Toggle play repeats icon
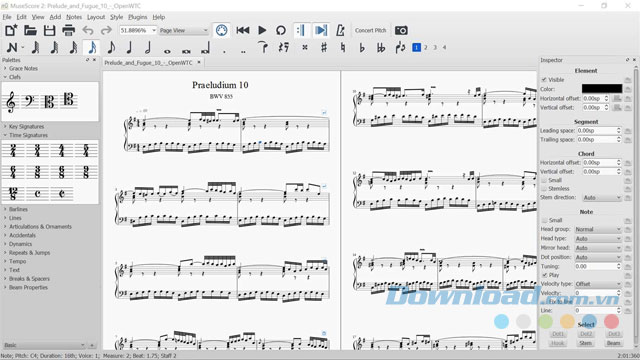Image resolution: width=640 pixels, height=360 pixels. point(301,30)
